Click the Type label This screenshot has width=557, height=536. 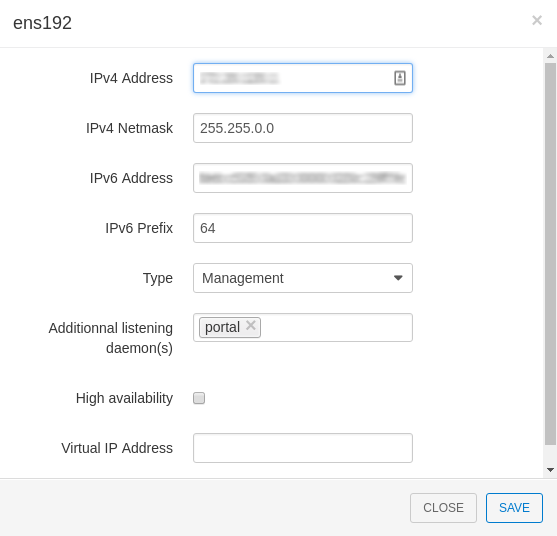[x=158, y=278]
